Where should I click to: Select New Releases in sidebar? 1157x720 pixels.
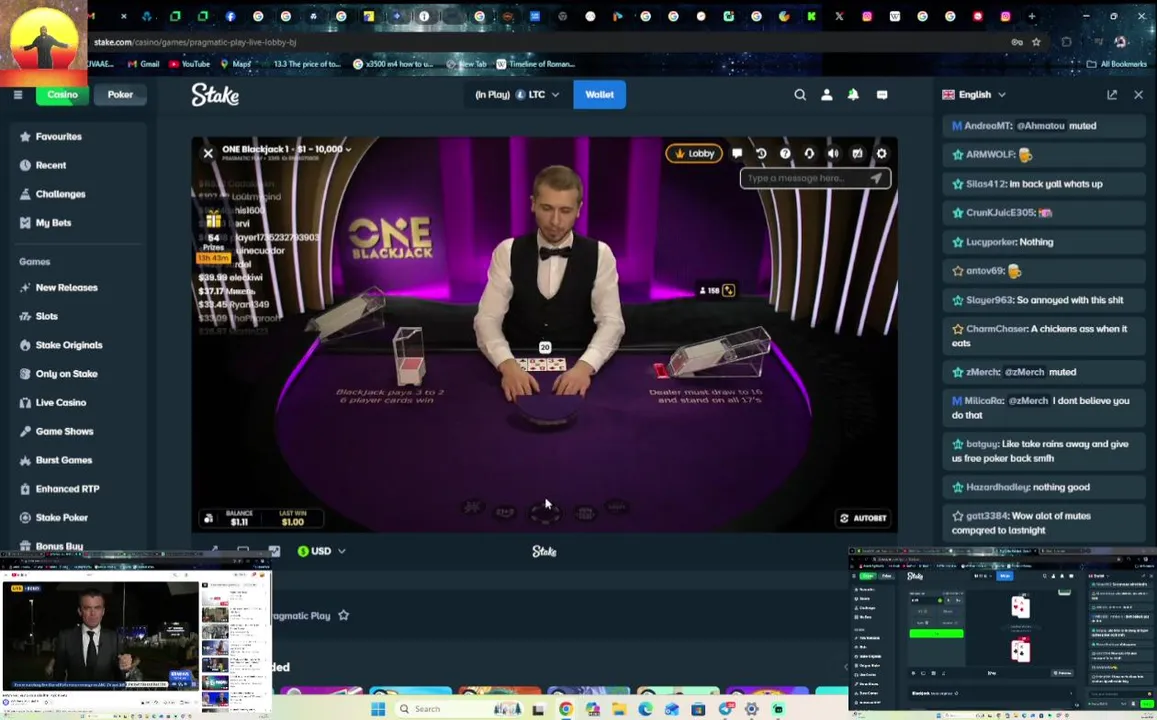(x=66, y=288)
